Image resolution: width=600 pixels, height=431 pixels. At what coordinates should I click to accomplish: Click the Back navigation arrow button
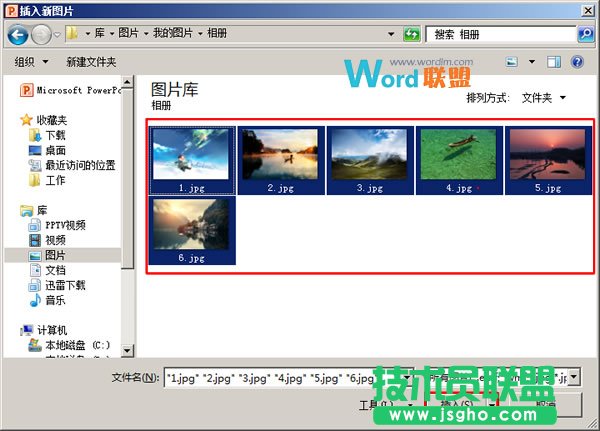pos(18,35)
